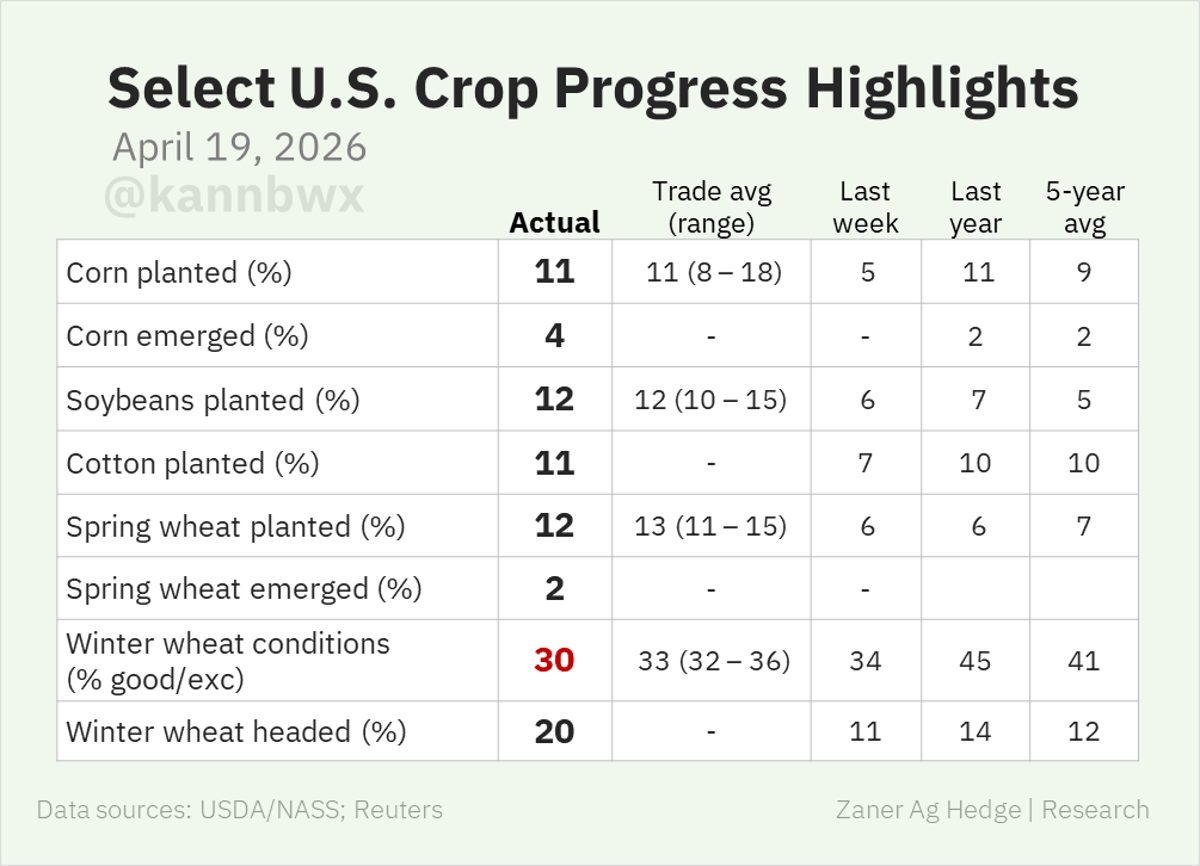
Task: Click the 'Soybeans planted (%)' row label
Action: coord(212,400)
